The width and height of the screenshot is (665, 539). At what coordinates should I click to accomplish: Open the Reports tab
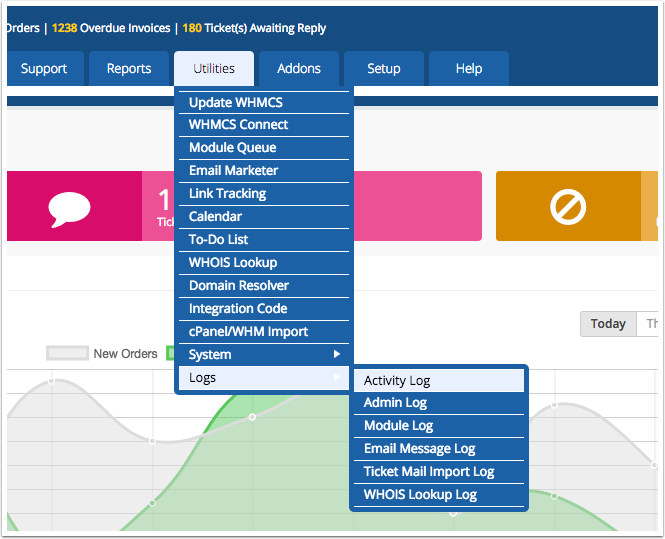(x=129, y=69)
